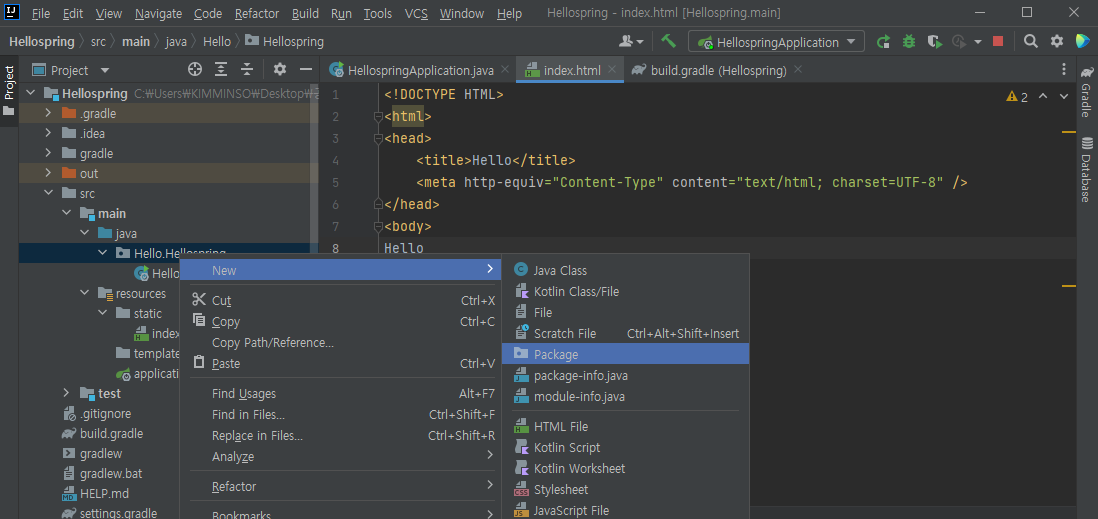Click Find Usages in context menu
1098x519 pixels.
point(340,394)
